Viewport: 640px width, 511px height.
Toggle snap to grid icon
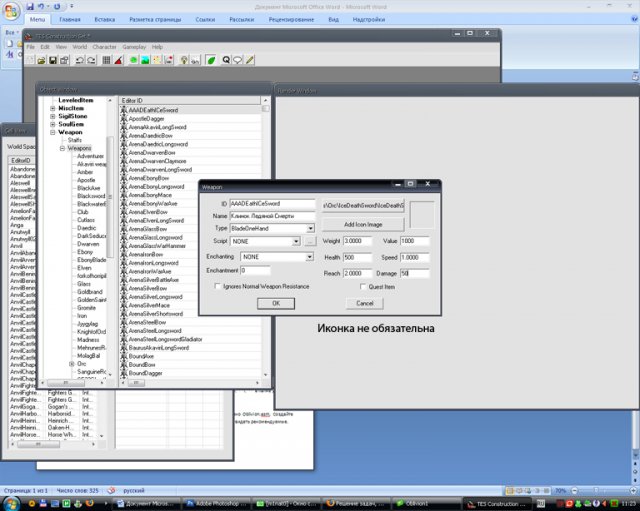coord(106,60)
